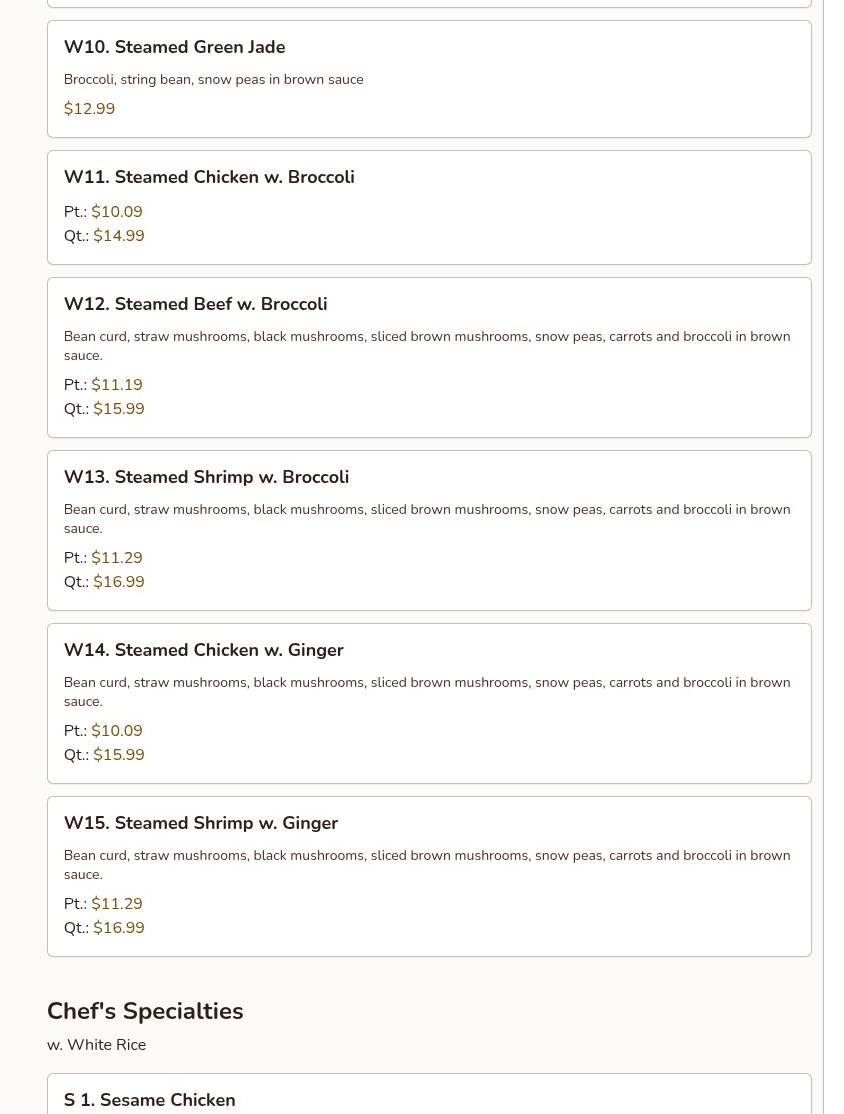Open W12. Steamed Beef w. Broccoli
Image resolution: width=844 pixels, height=1114 pixels.
[195, 304]
